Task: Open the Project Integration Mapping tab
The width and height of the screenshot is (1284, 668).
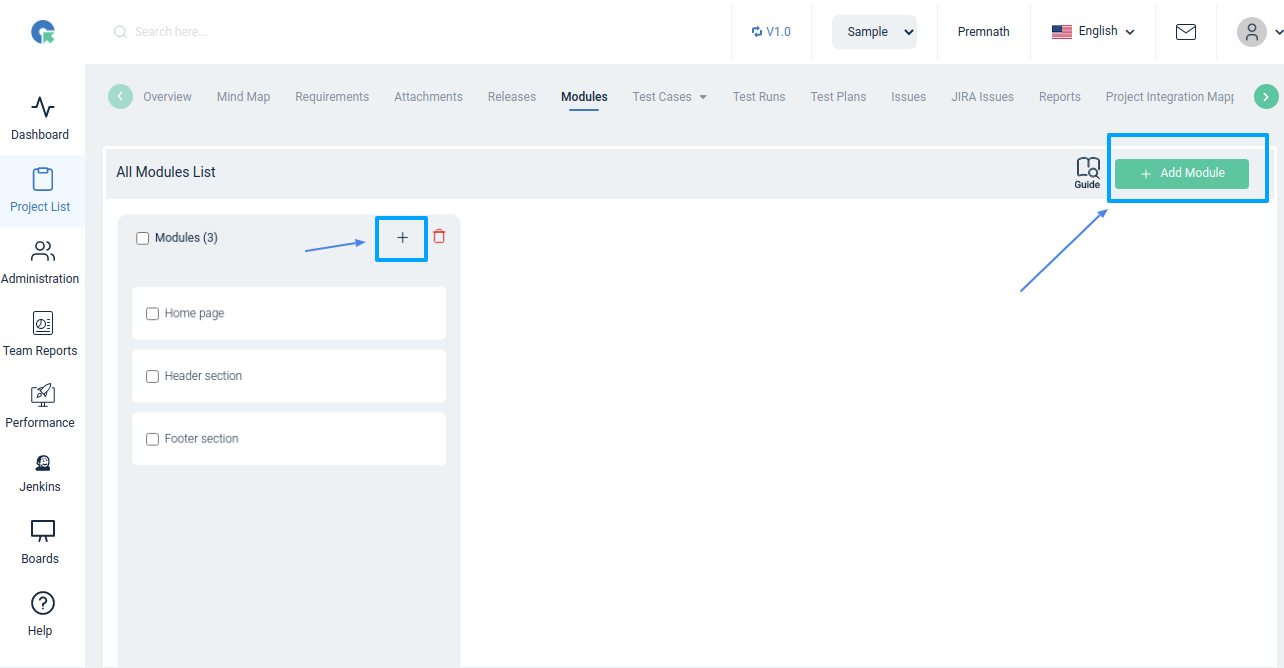Action: point(1170,97)
